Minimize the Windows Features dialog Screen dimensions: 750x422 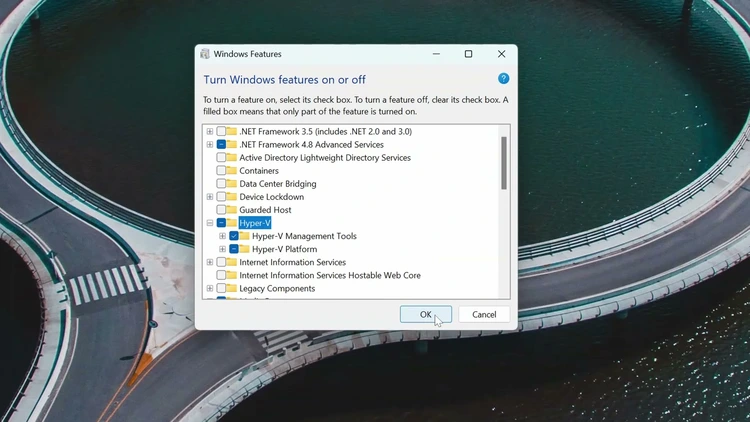pos(436,54)
